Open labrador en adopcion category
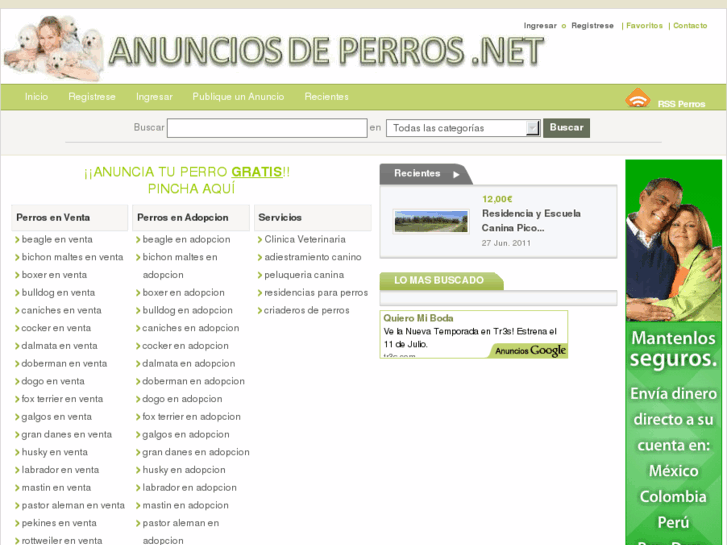The image size is (727, 545). pyautogui.click(x=190, y=487)
